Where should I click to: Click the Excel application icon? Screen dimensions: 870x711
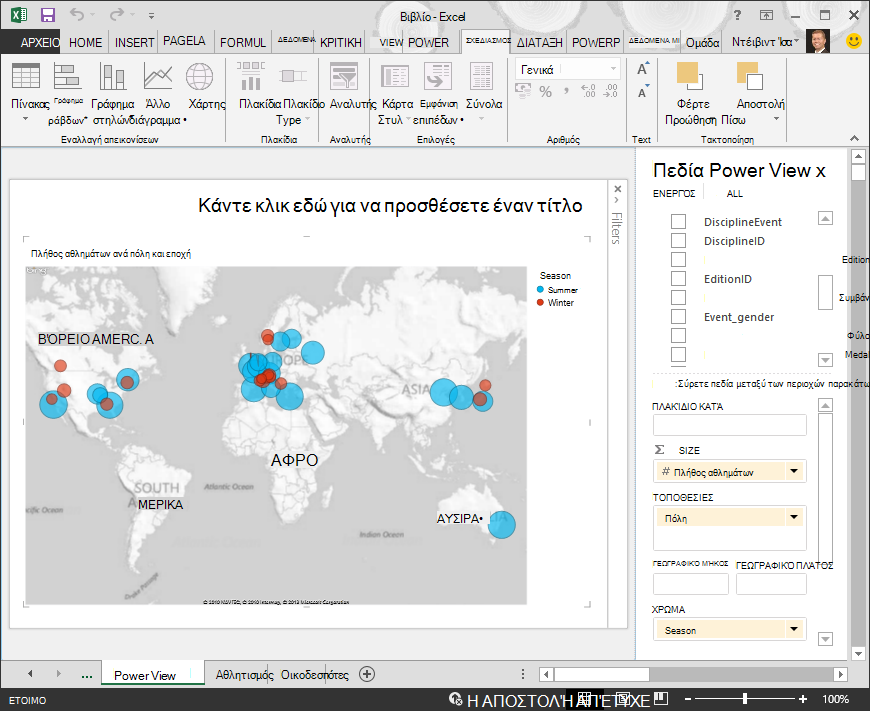click(x=18, y=15)
